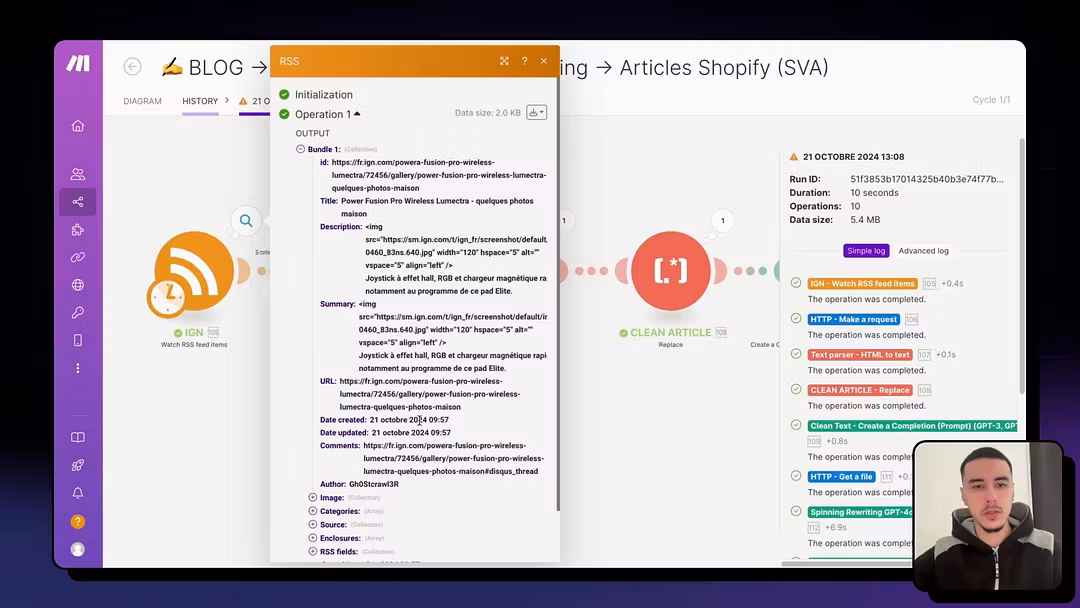Open Webhooks via the globe icon

click(78, 285)
